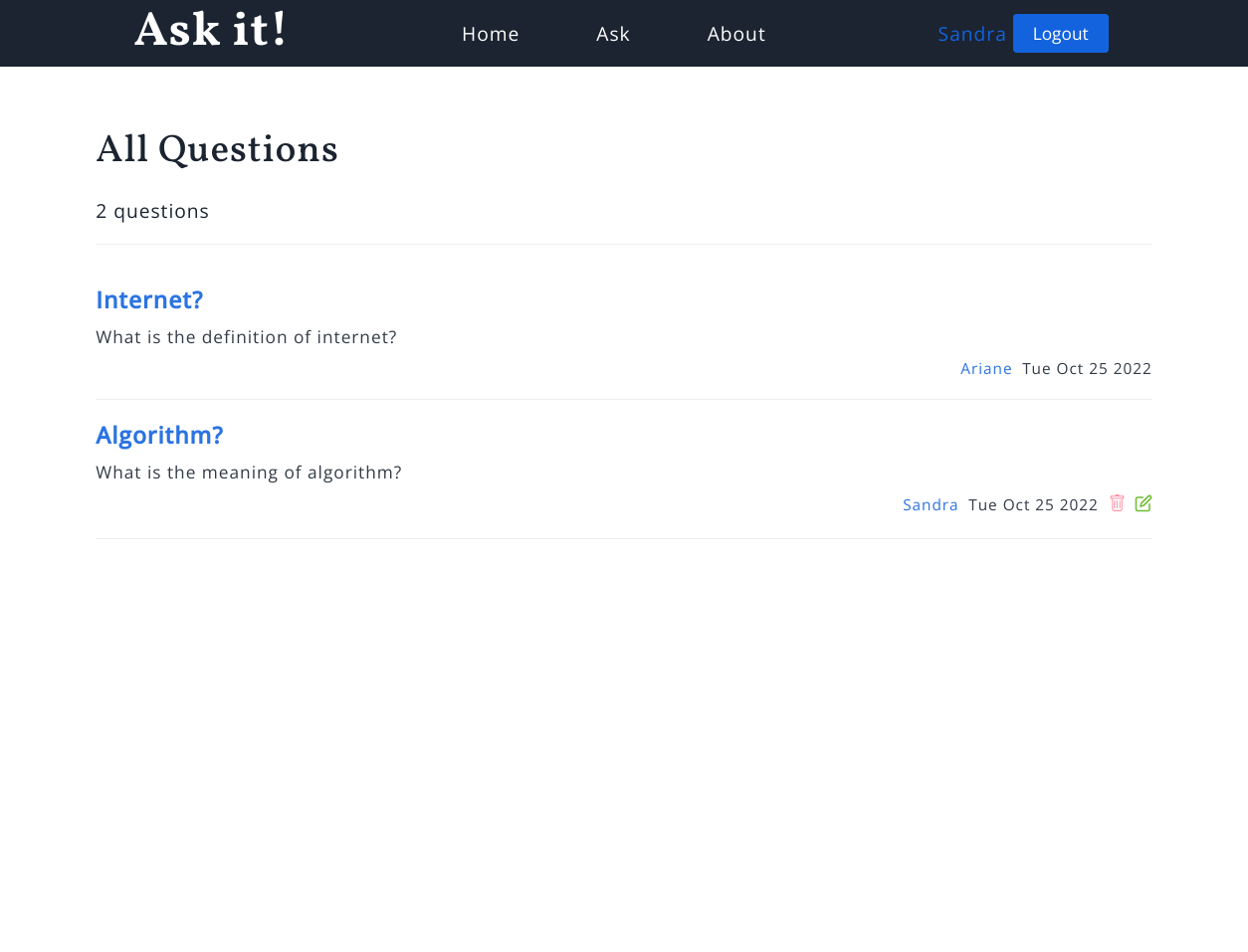The height and width of the screenshot is (952, 1248).
Task: Open the Home navigation item
Action: point(490,33)
